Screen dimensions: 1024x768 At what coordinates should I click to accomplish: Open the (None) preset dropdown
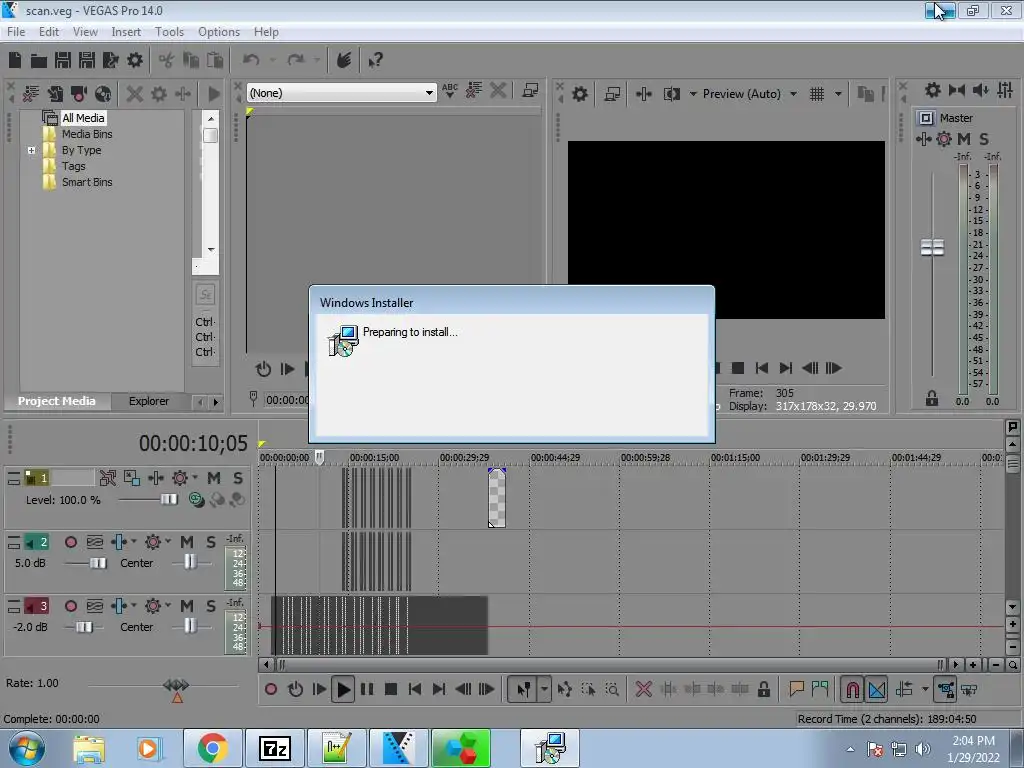[x=429, y=93]
